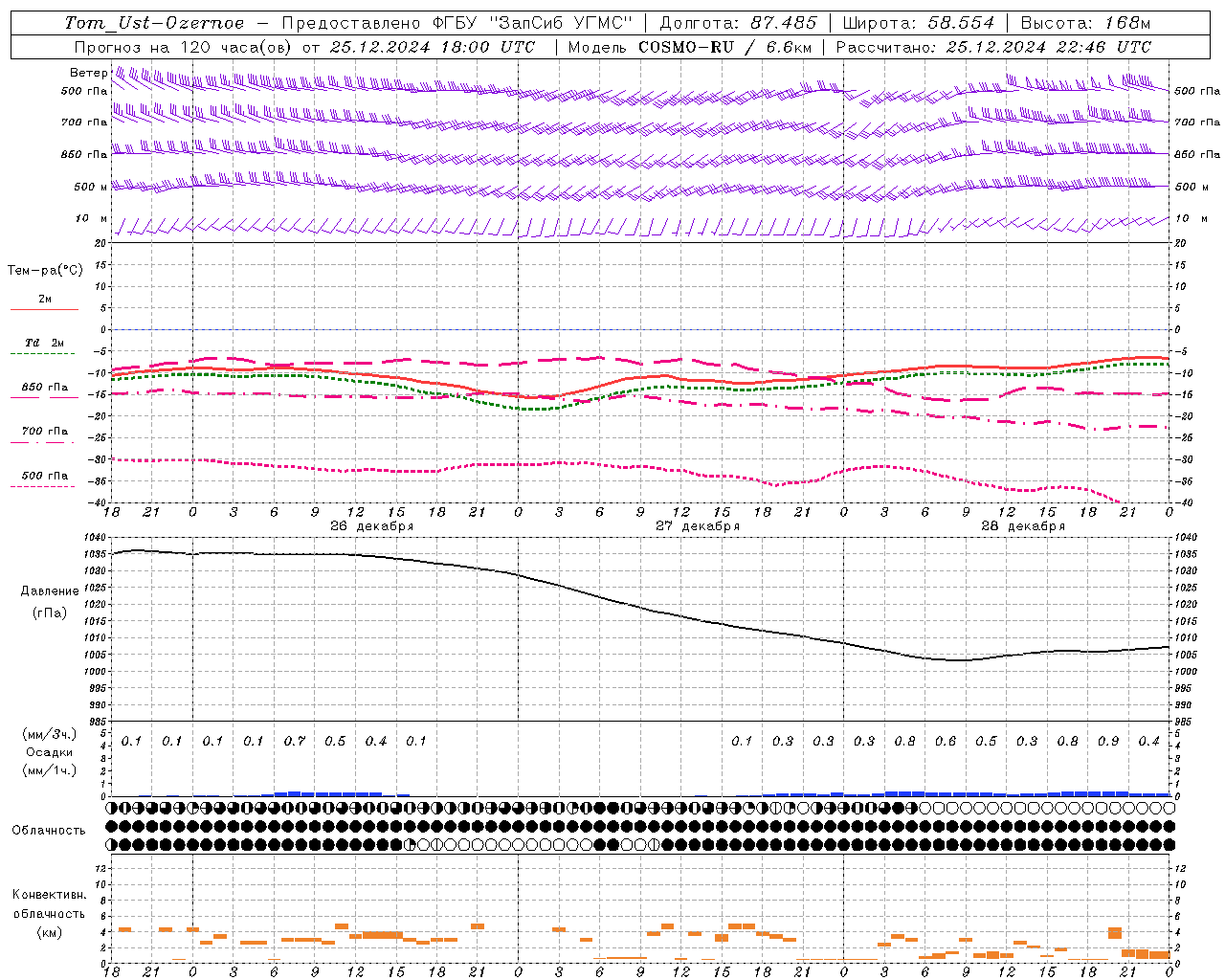
Task: Select the '2м' temperature legend entry
Action: (x=45, y=300)
